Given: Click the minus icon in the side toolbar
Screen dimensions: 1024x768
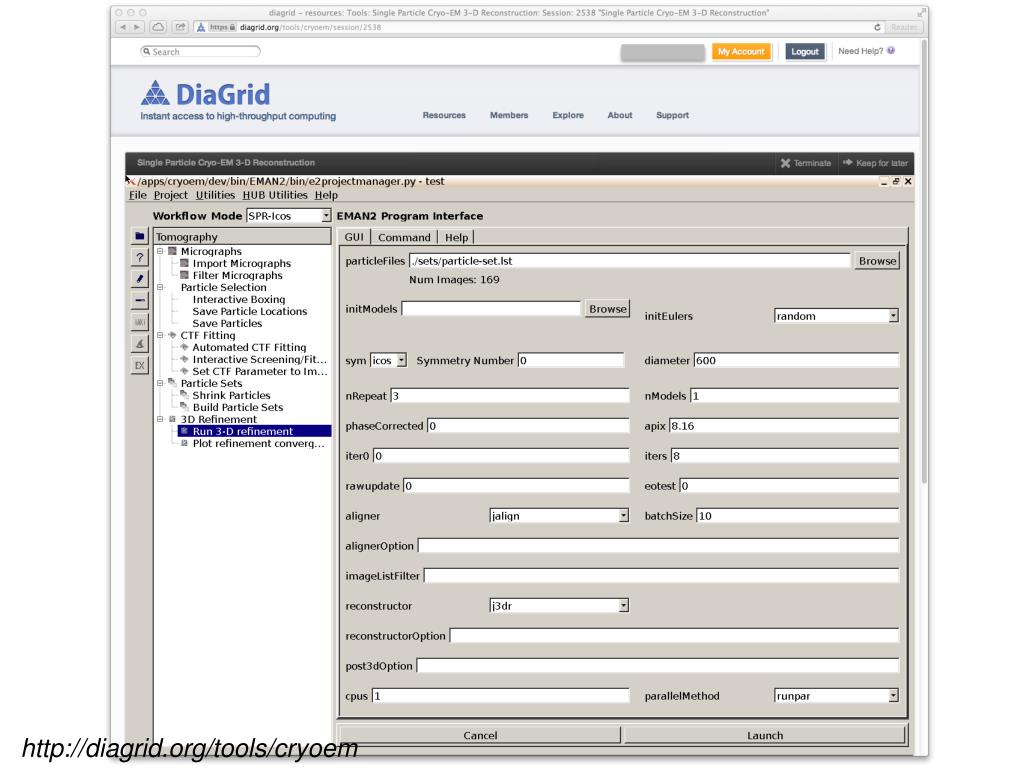Looking at the screenshot, I should pos(140,301).
